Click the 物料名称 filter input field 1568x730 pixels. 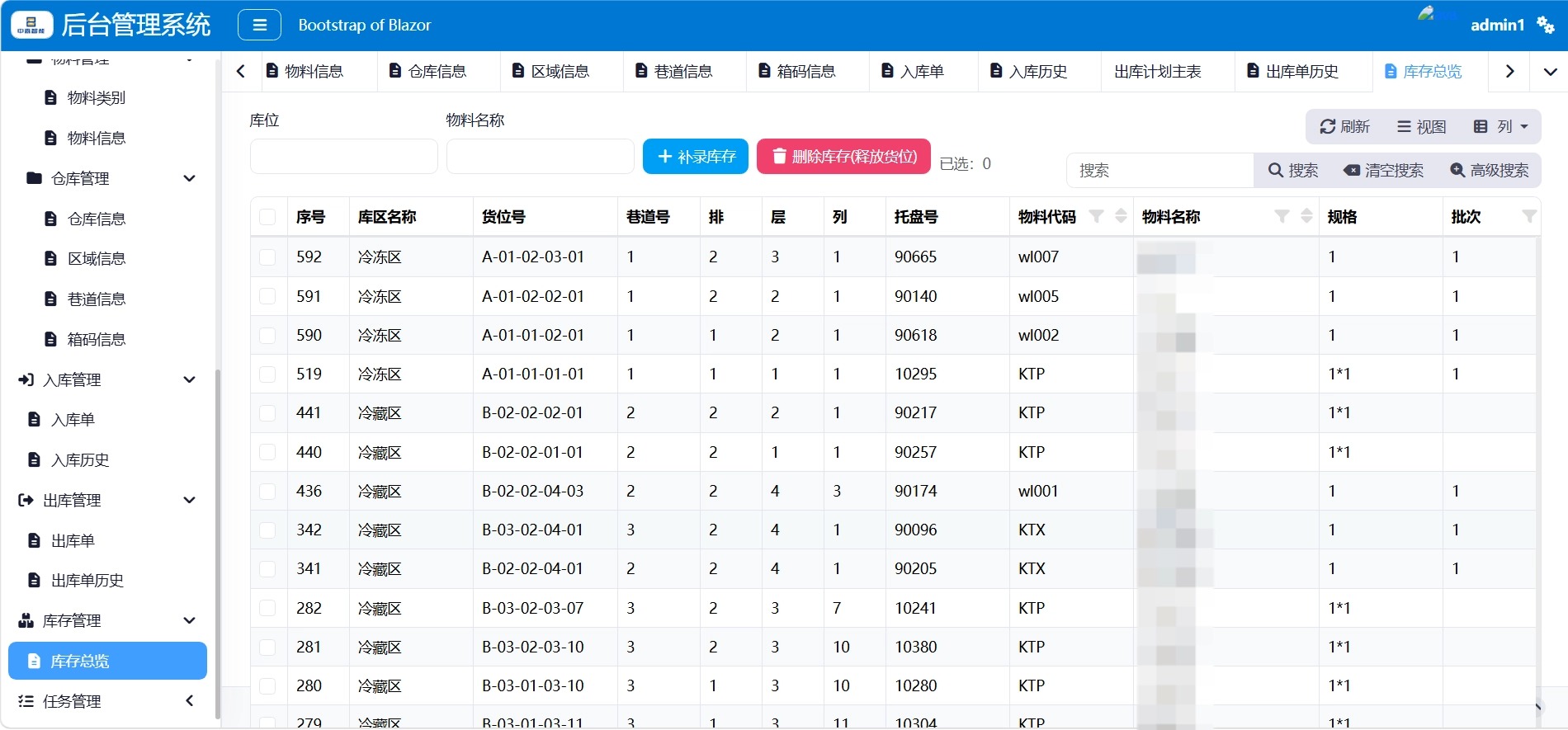point(540,157)
